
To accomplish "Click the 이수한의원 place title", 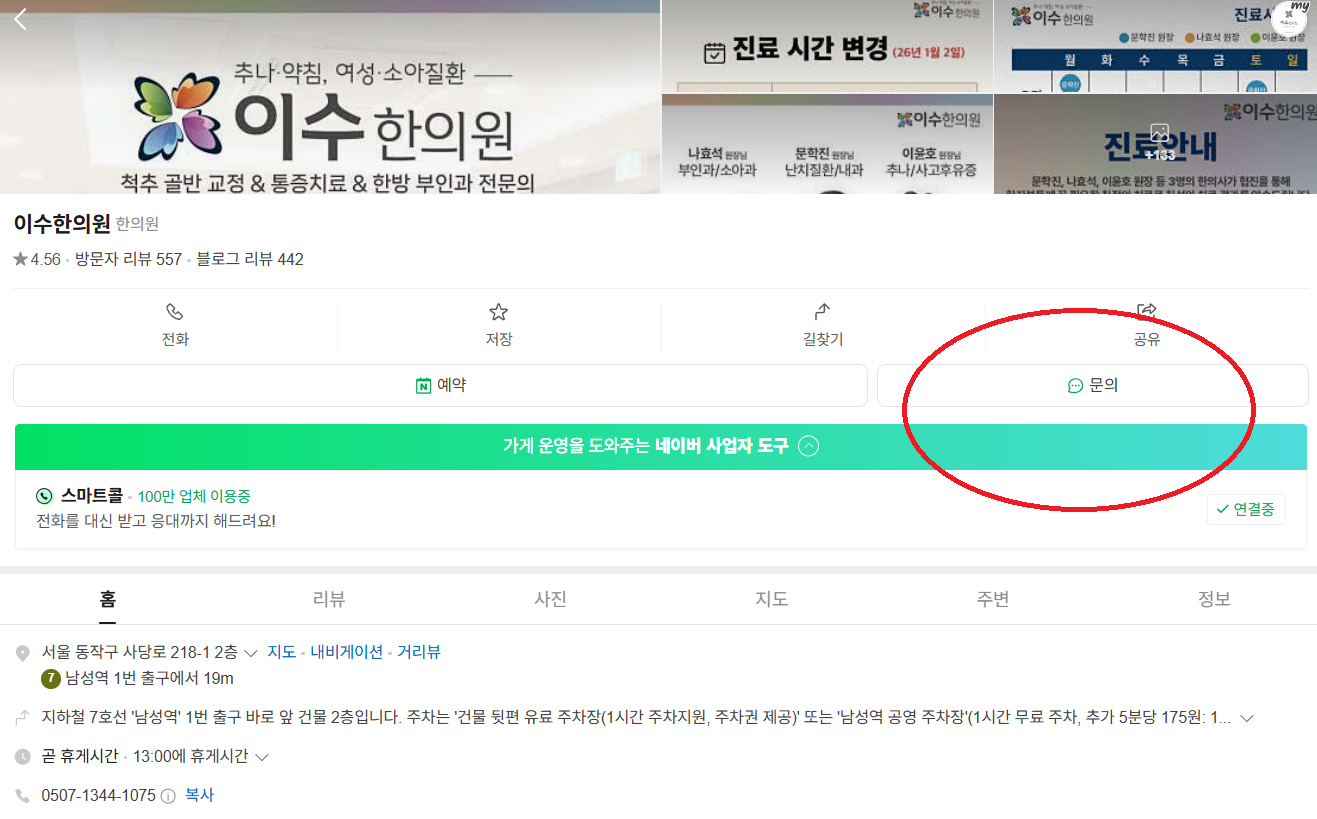I will 62,223.
